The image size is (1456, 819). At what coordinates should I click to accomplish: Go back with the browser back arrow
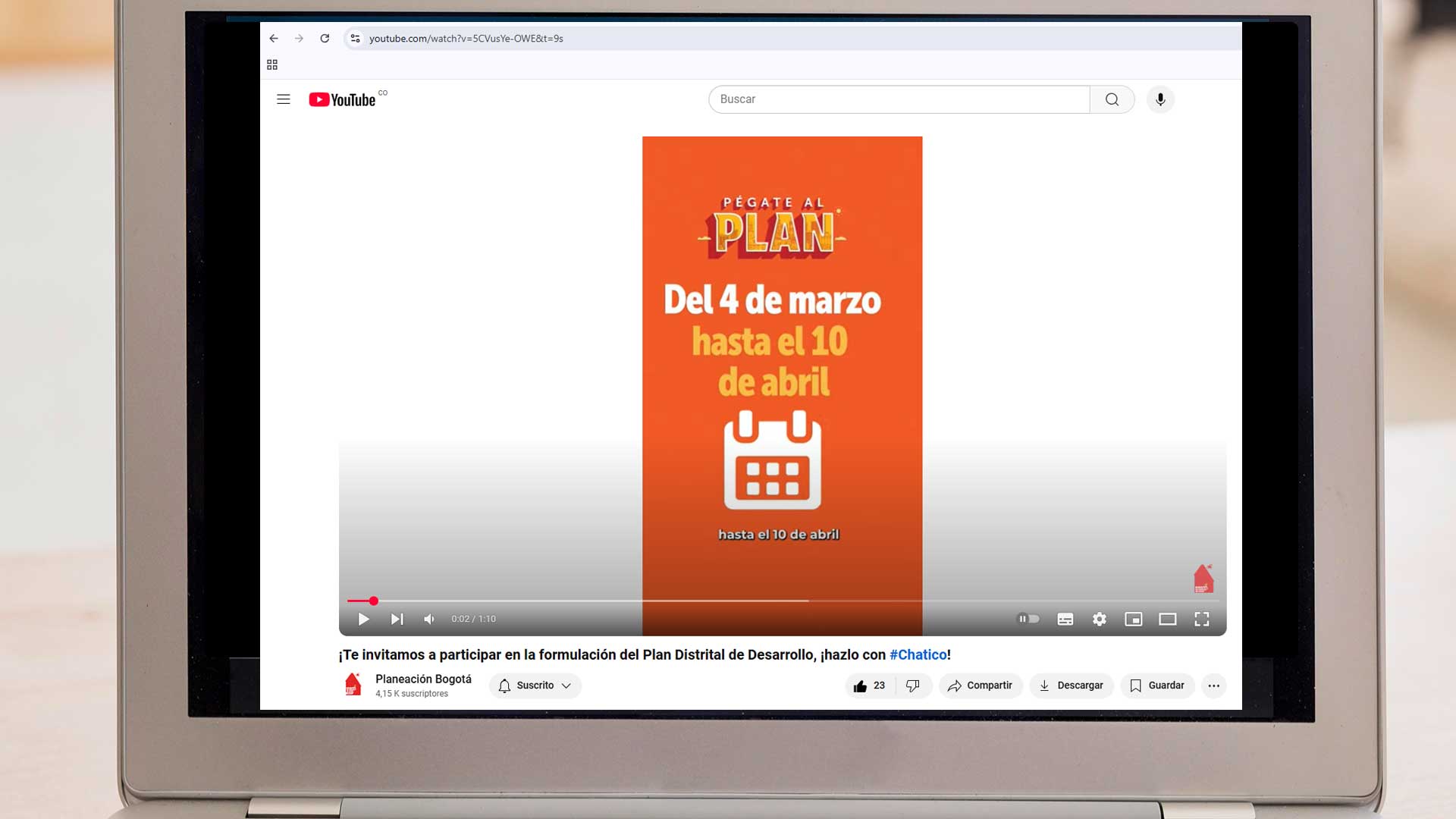(x=274, y=39)
